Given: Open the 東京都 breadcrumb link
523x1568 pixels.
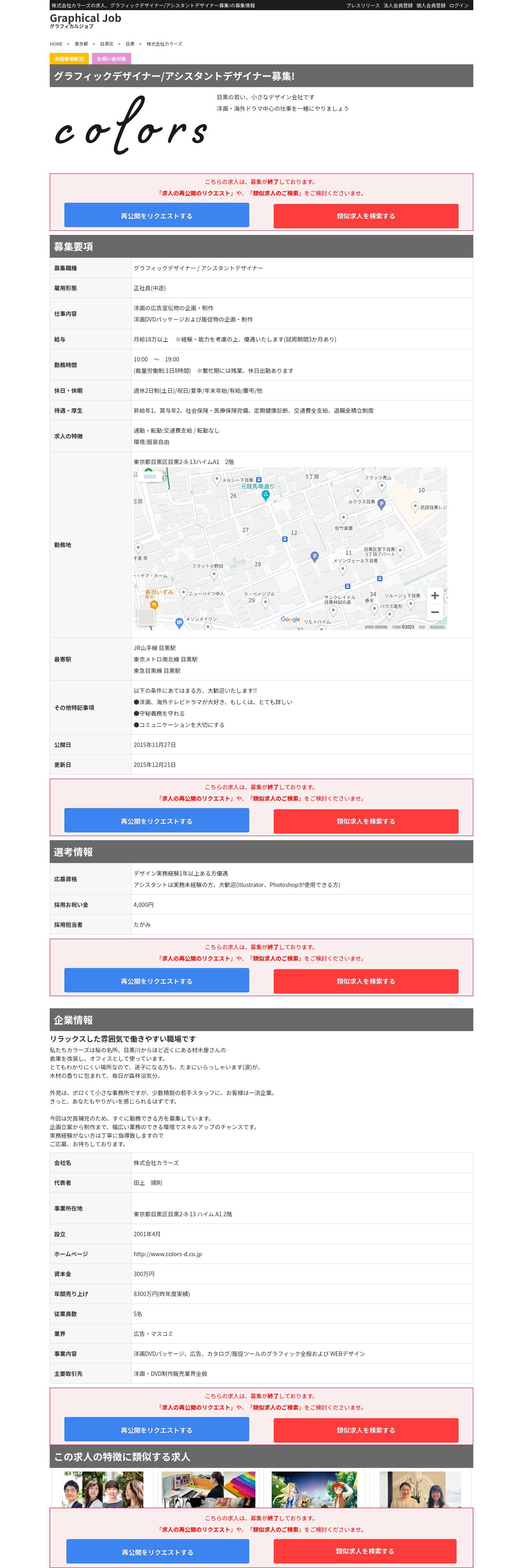Looking at the screenshot, I should 81,44.
